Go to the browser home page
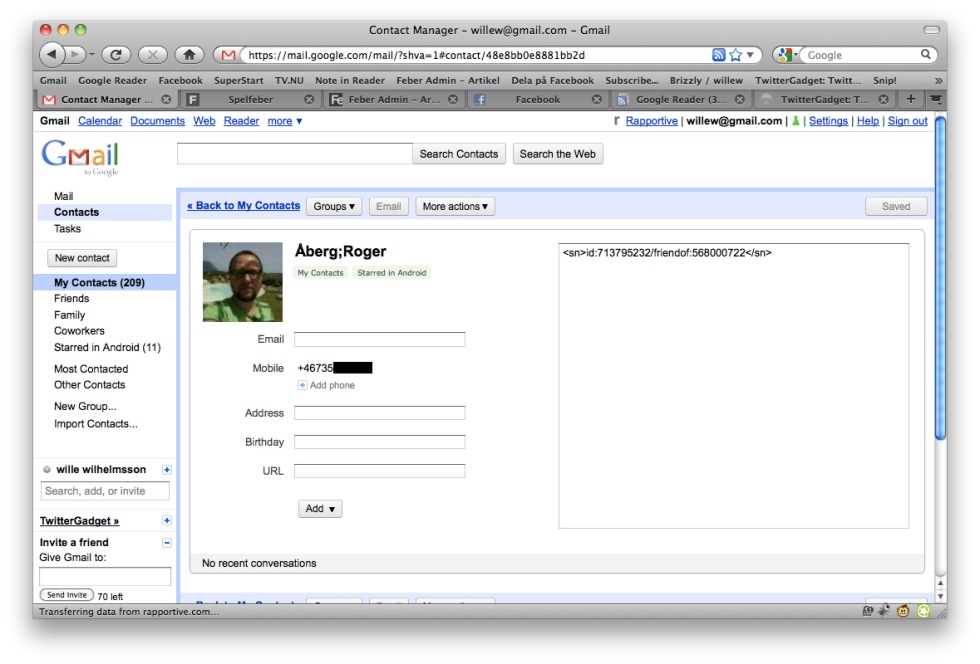The image size is (980, 664). tap(187, 55)
